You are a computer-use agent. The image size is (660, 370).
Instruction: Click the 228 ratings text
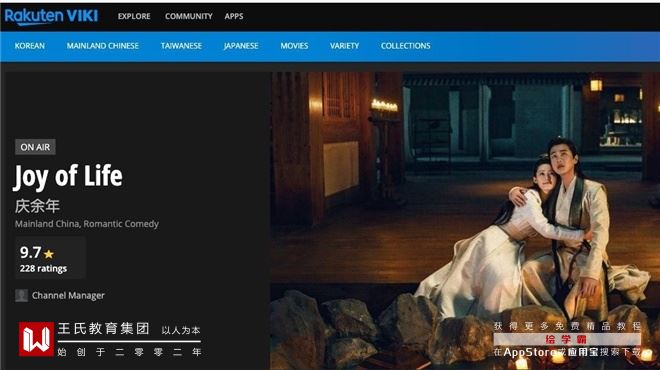pos(43,269)
